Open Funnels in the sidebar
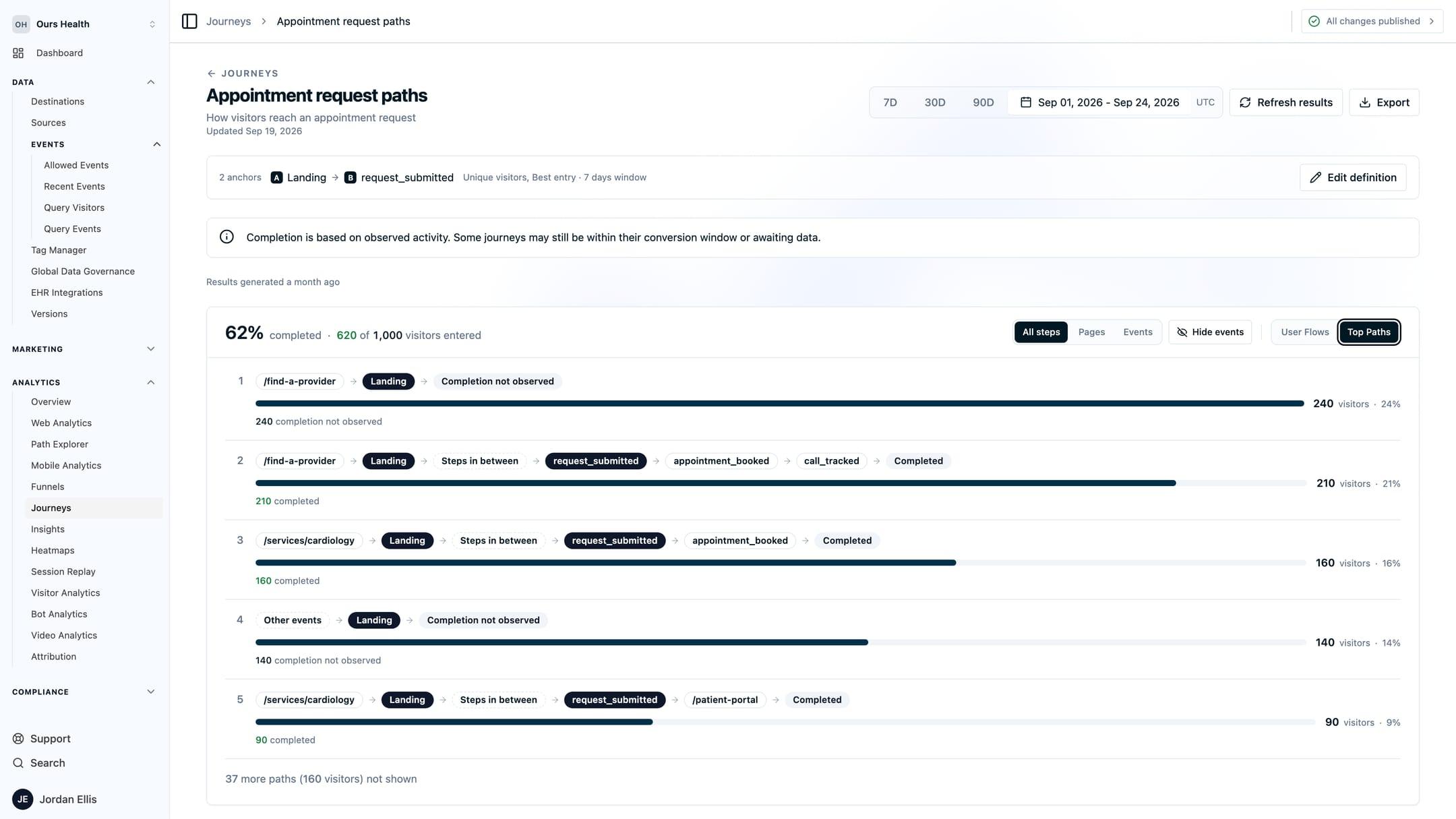This screenshot has height=819, width=1456. click(48, 487)
